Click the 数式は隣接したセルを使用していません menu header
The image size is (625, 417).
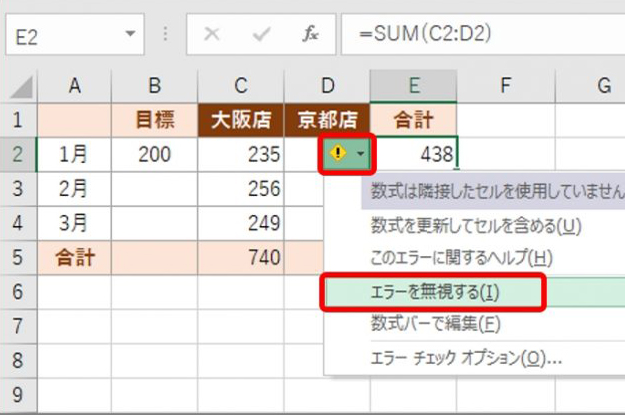[493, 192]
